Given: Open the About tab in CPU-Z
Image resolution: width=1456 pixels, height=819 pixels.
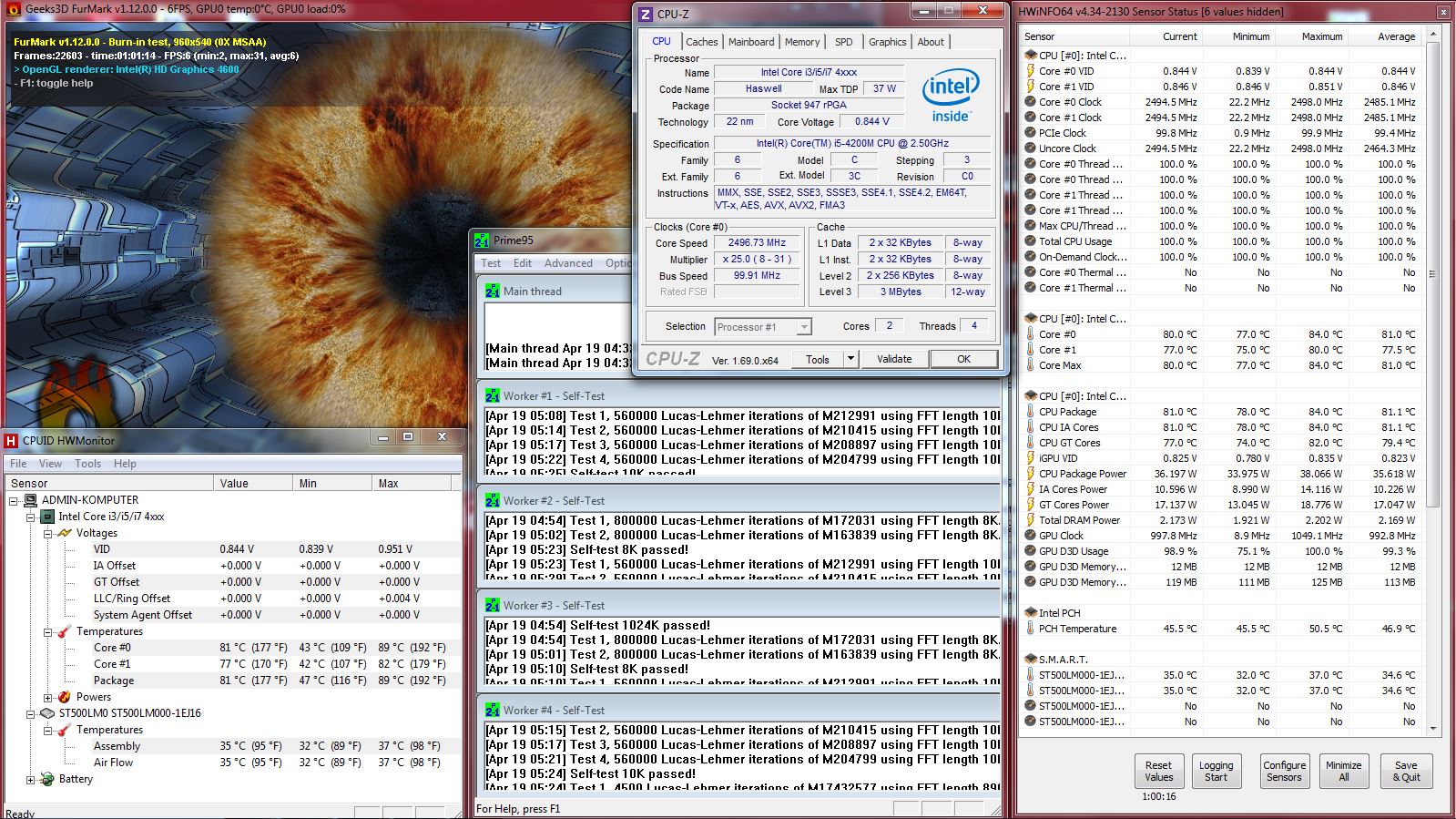Looking at the screenshot, I should click(931, 42).
